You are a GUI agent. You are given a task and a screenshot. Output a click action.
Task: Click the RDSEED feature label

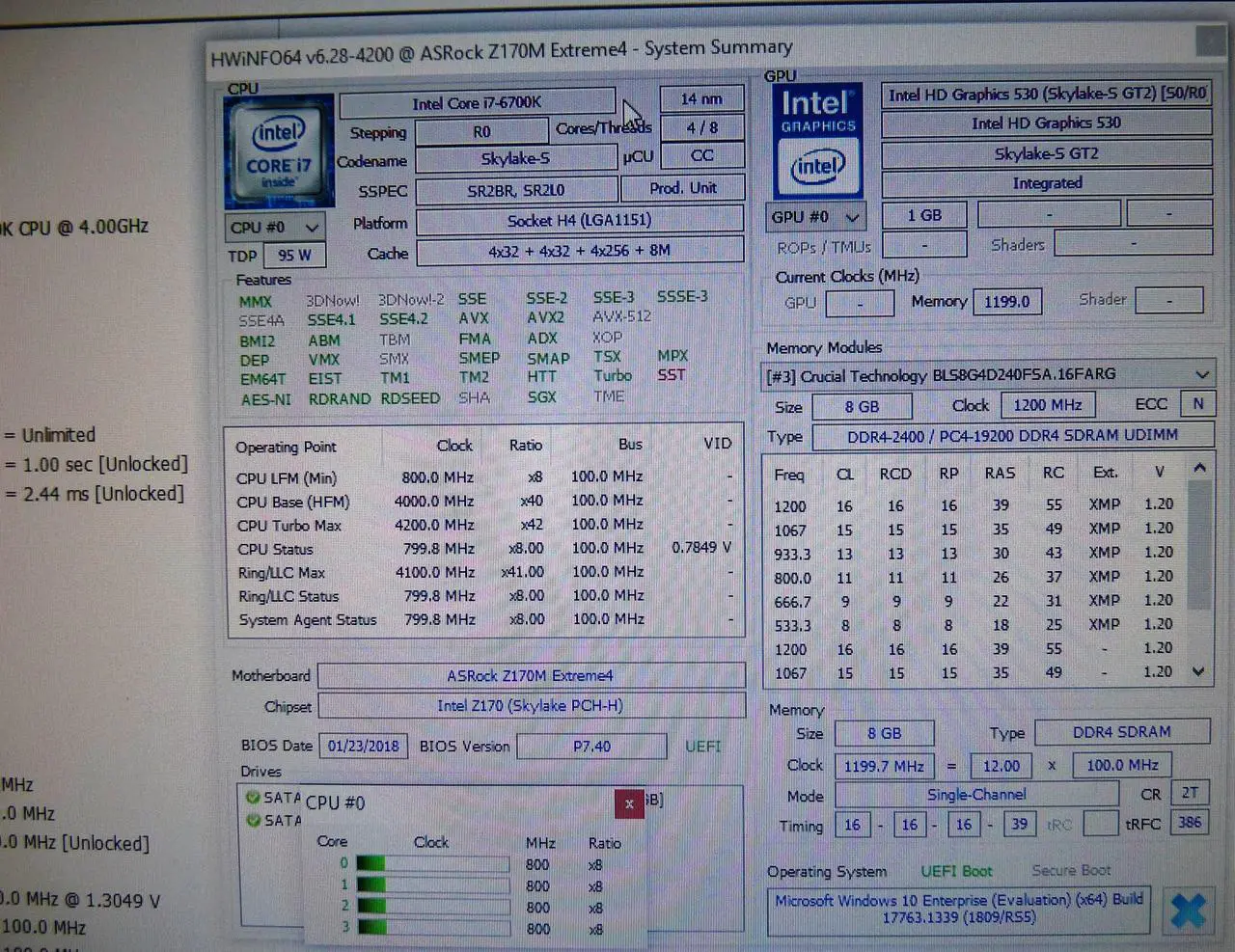tap(410, 398)
